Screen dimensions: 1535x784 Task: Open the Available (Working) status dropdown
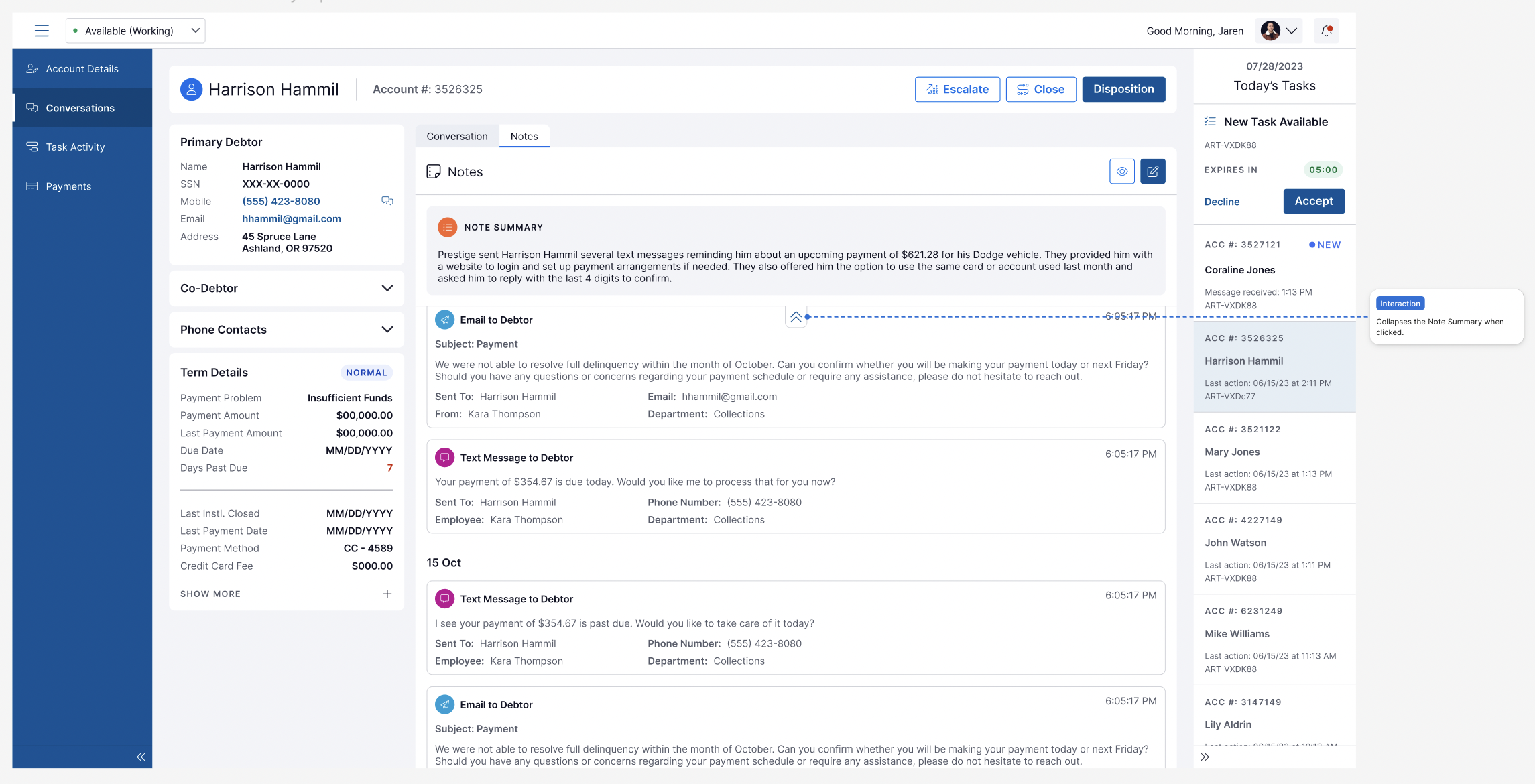(x=135, y=31)
